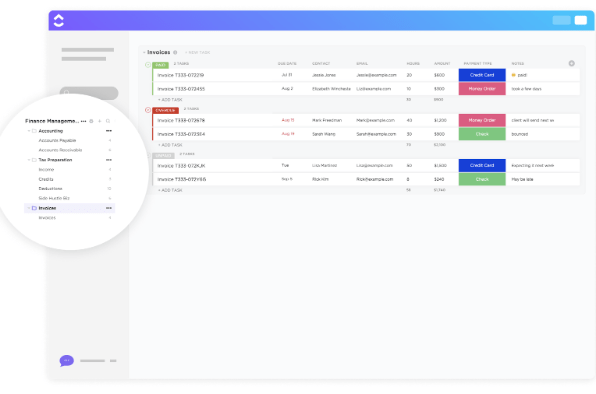Collapse the Invoices folder arrow in sidebar
Viewport: 596px width, 394px height.
pos(29,208)
